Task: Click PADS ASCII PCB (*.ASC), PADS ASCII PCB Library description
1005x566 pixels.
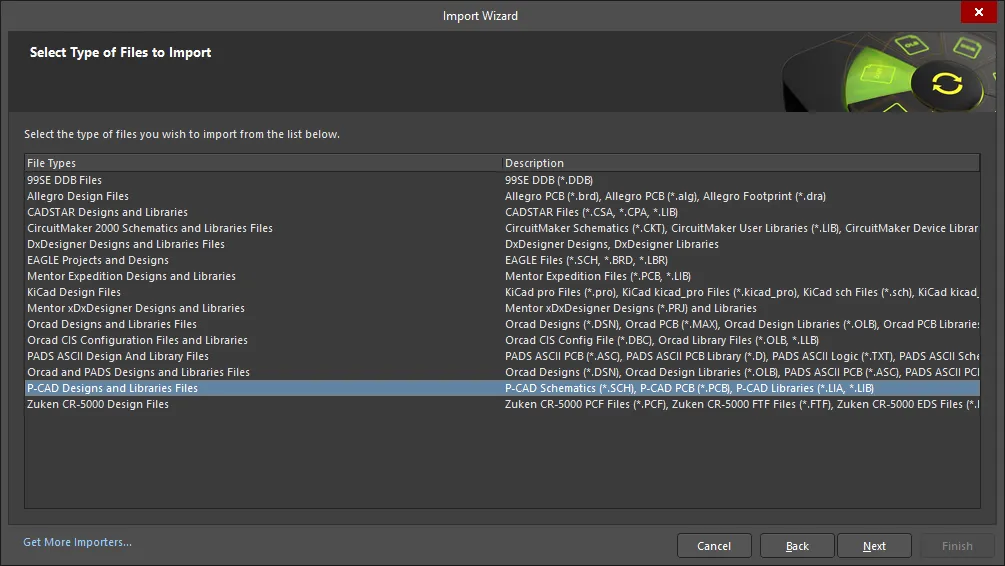Action: [x=742, y=356]
